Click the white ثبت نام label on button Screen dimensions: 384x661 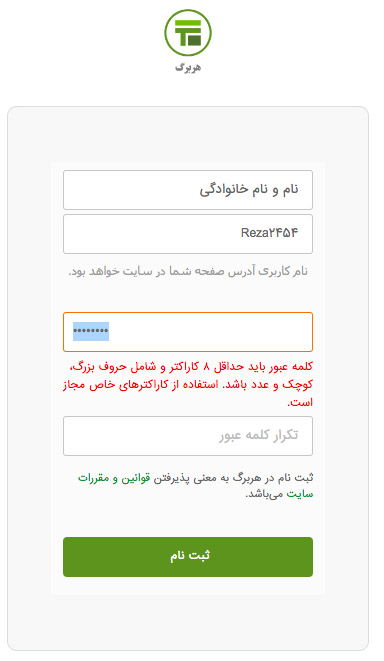pyautogui.click(x=190, y=556)
